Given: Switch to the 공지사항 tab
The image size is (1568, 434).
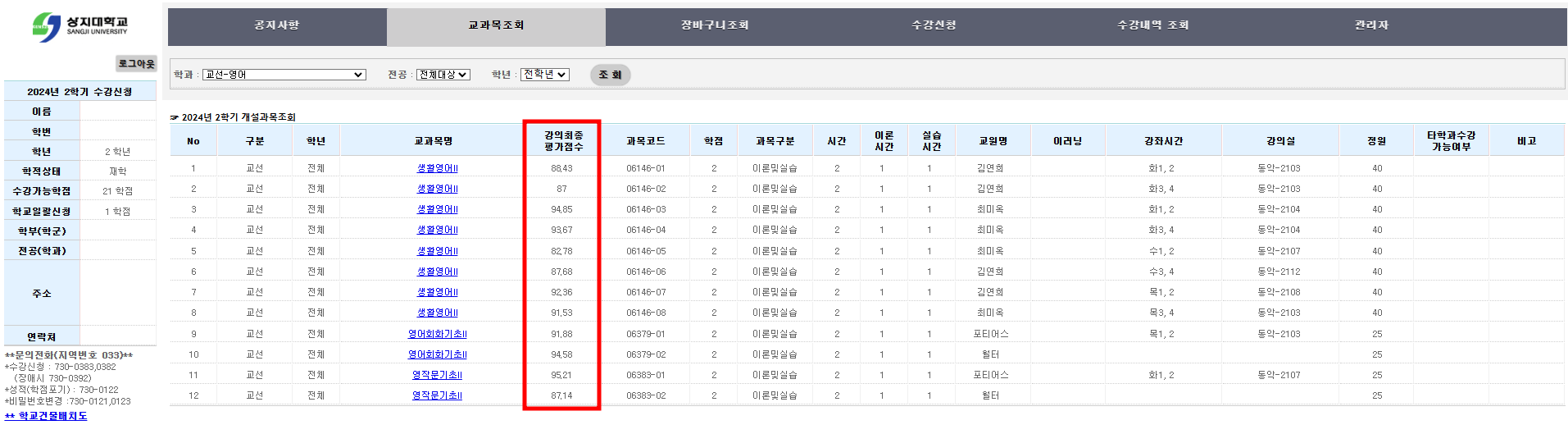Looking at the screenshot, I should [x=277, y=25].
